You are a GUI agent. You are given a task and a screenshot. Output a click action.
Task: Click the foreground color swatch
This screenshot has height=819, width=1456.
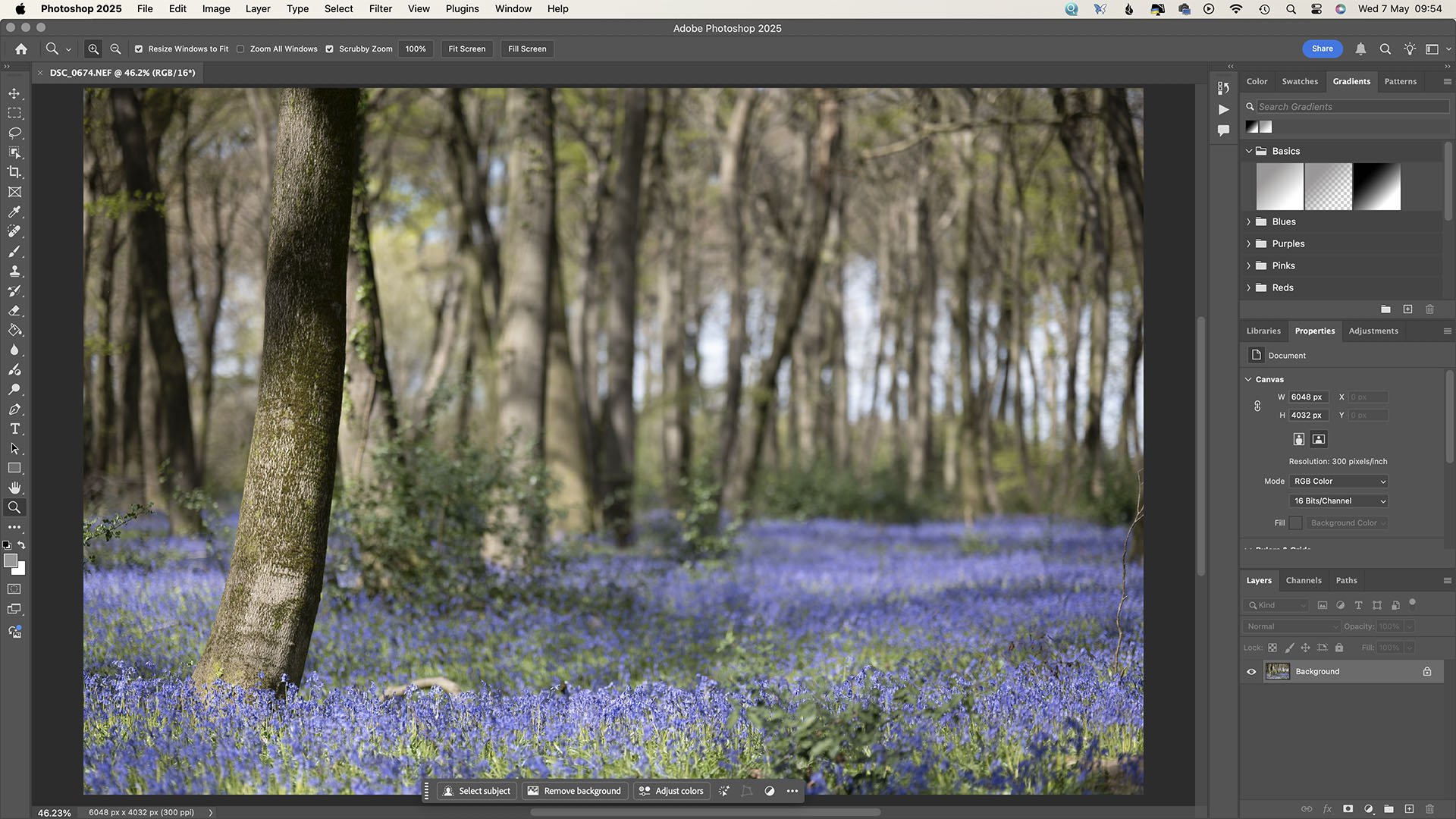(x=11, y=560)
